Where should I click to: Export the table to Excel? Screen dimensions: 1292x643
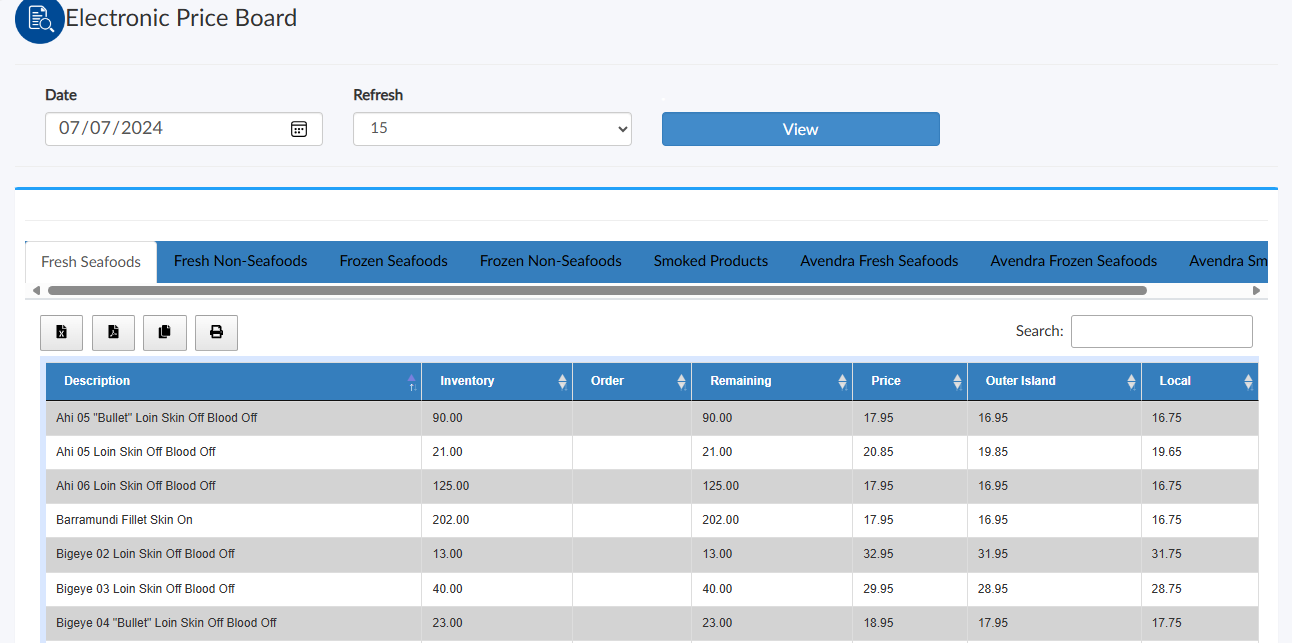click(61, 332)
